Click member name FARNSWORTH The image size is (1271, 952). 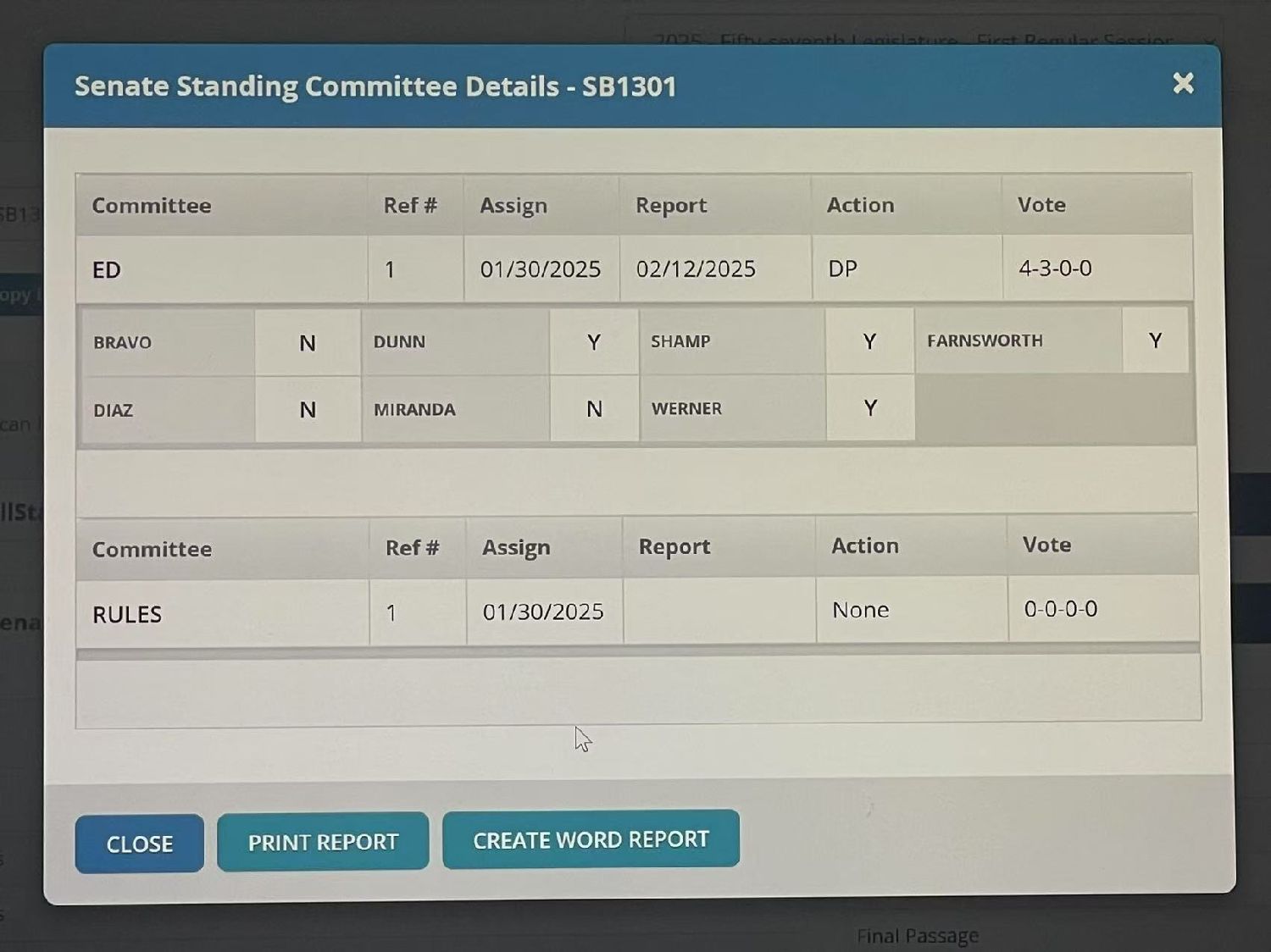tap(985, 340)
